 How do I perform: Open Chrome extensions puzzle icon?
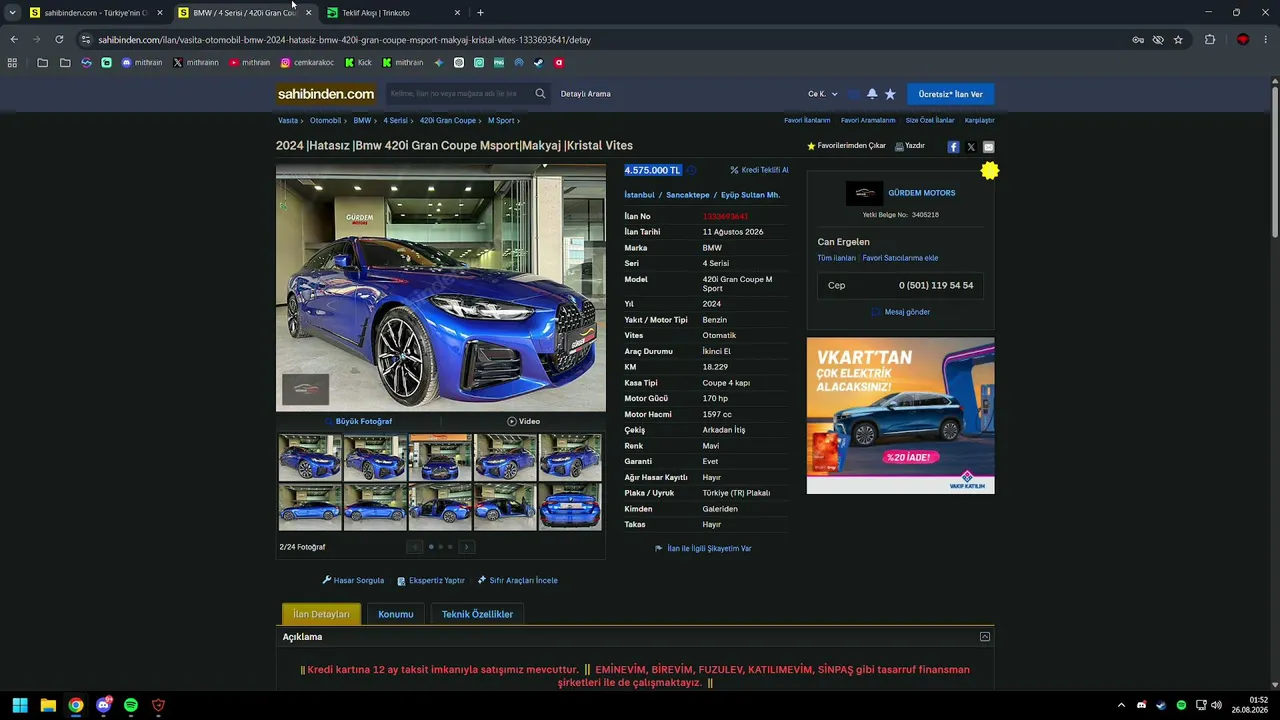pyautogui.click(x=1210, y=40)
